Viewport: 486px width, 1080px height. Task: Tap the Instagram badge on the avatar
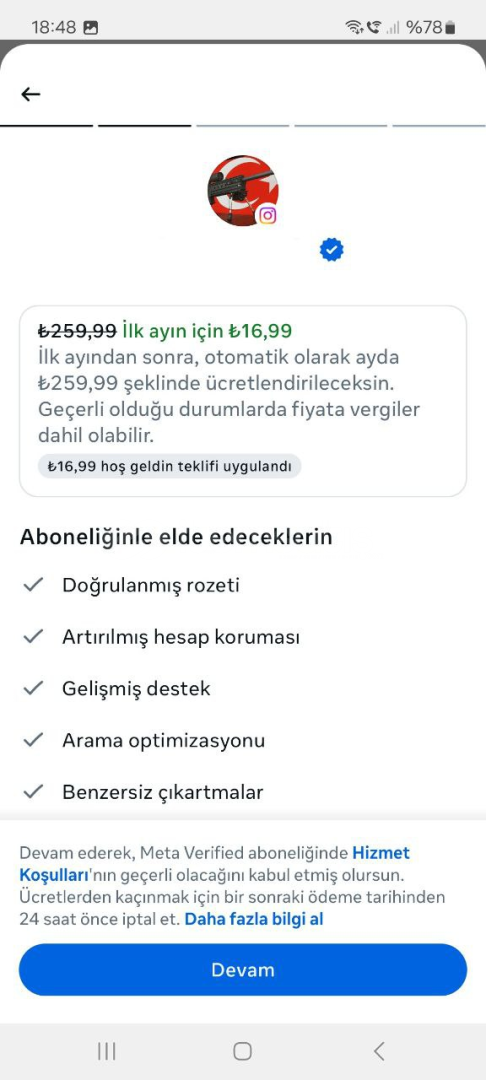[267, 216]
